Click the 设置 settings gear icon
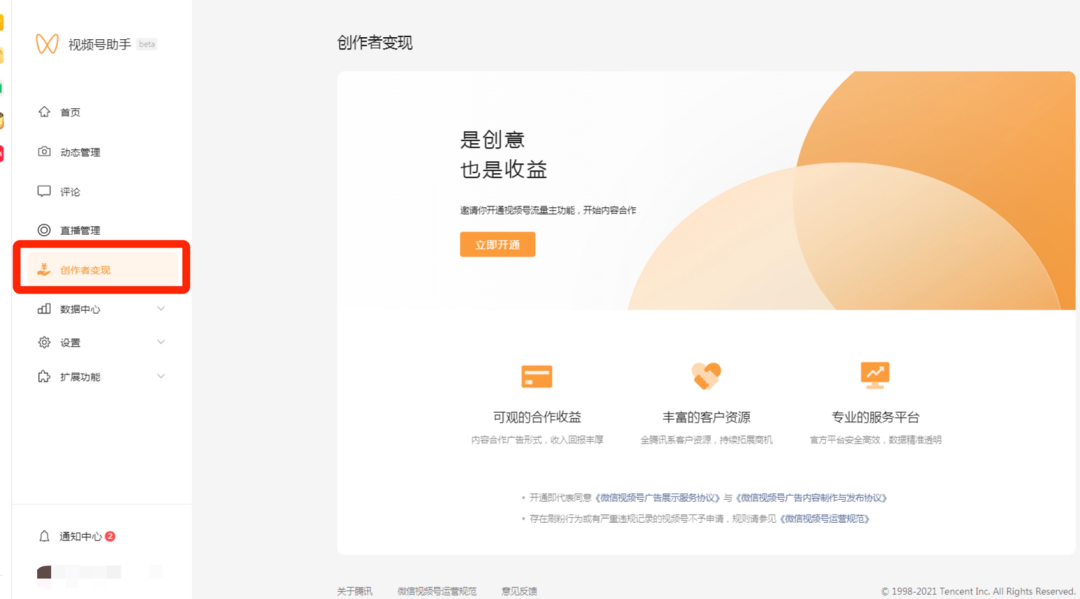 (x=43, y=342)
